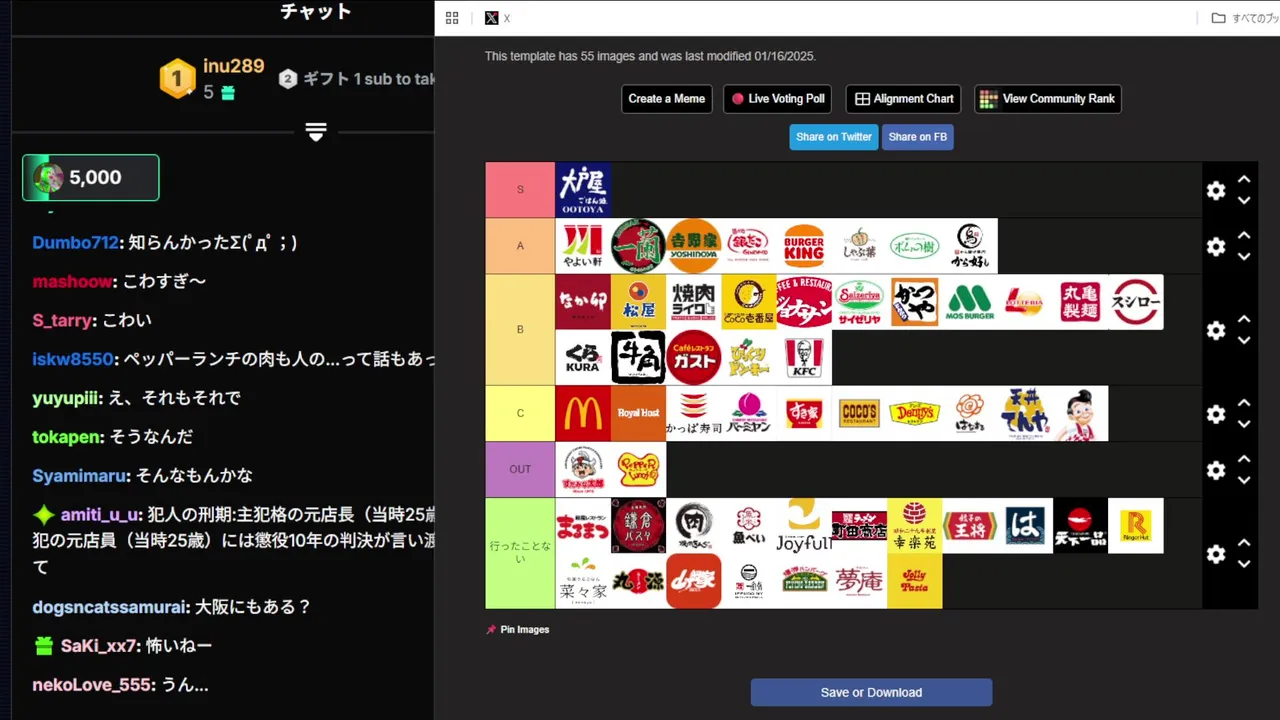Screen dimensions: 1280x720
Task: Select the Ichiran logo in A tier
Action: 638,246
